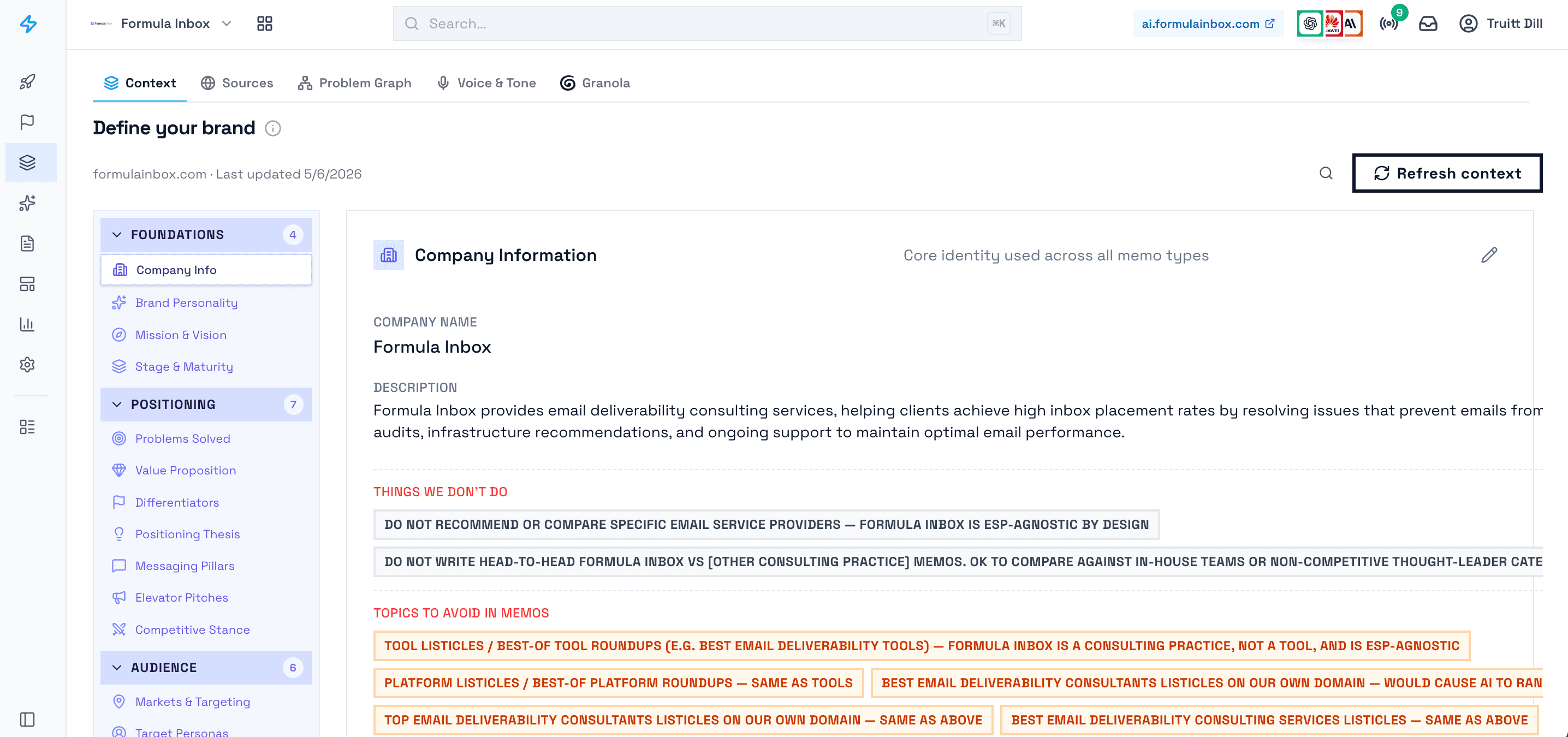Image resolution: width=1568 pixels, height=737 pixels.
Task: Switch to the Voice & Tone tab
Action: pos(486,84)
